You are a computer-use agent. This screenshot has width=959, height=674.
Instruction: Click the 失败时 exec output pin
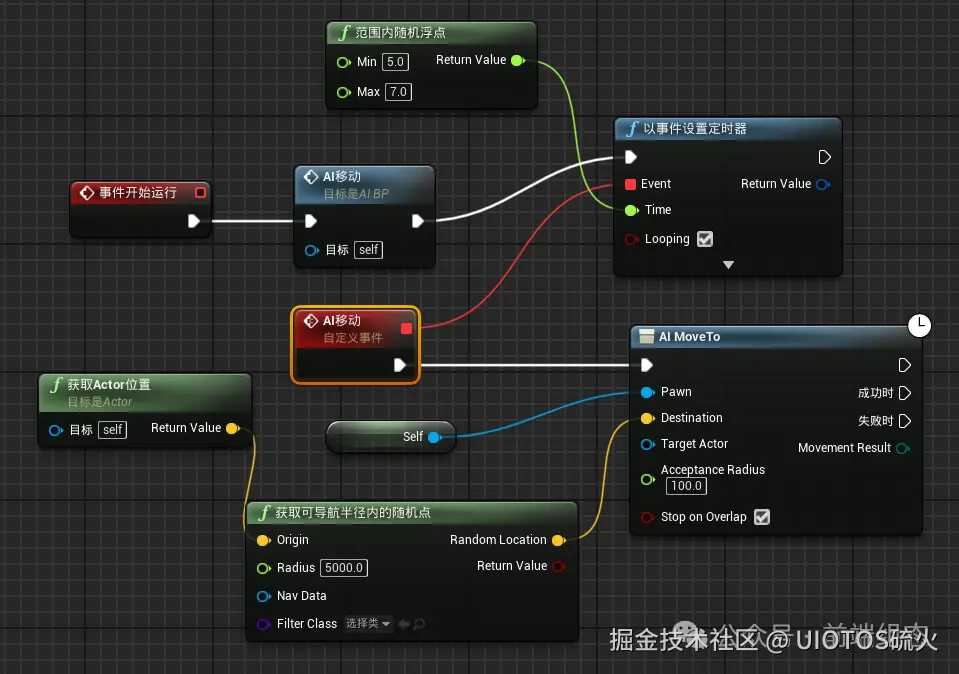905,421
